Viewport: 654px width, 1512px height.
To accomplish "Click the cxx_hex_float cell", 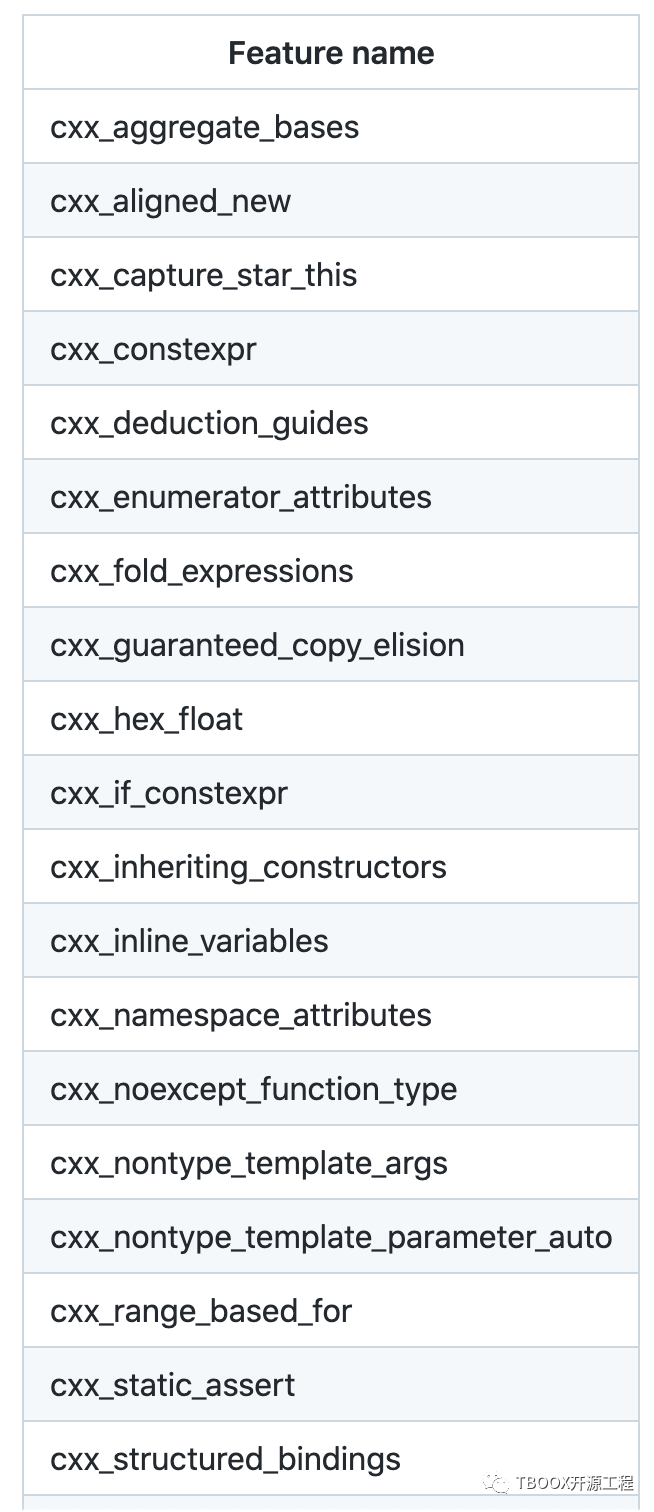I will pyautogui.click(x=331, y=718).
